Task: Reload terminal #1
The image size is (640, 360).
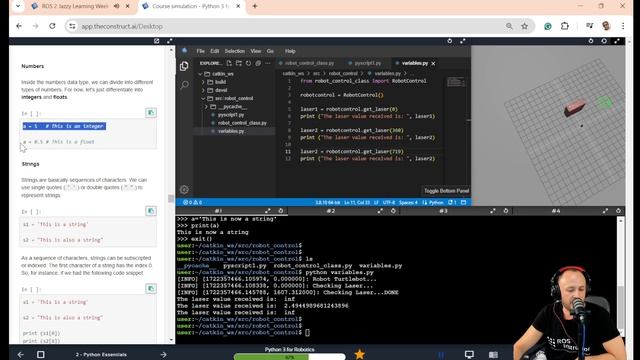Action: click(x=281, y=211)
